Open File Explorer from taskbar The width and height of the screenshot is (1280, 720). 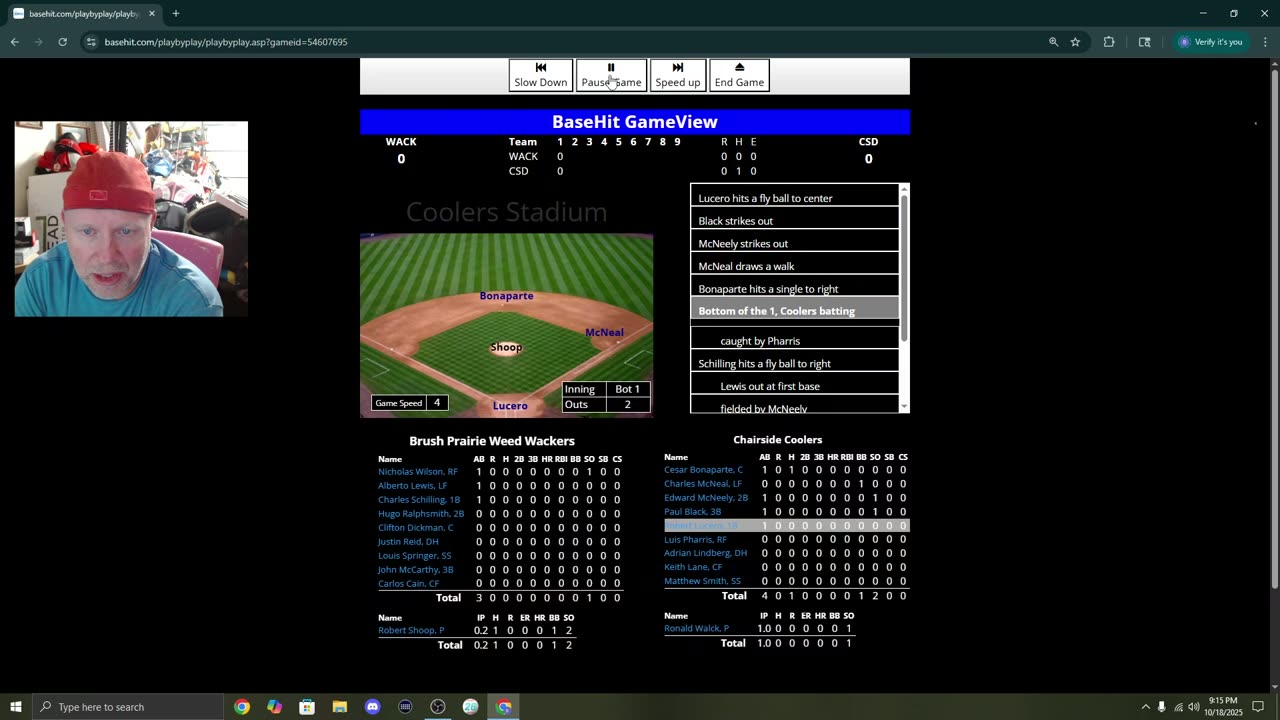point(340,707)
